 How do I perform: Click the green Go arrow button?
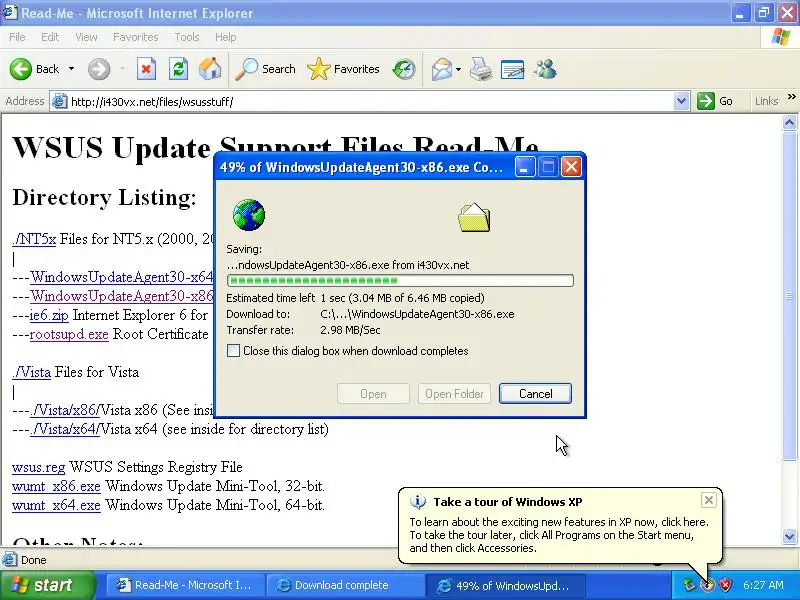coord(706,101)
